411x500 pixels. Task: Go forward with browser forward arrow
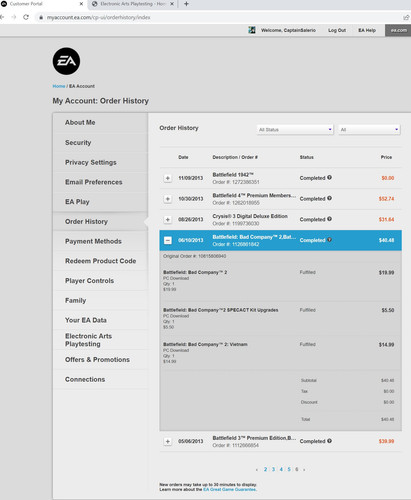[x=14, y=17]
